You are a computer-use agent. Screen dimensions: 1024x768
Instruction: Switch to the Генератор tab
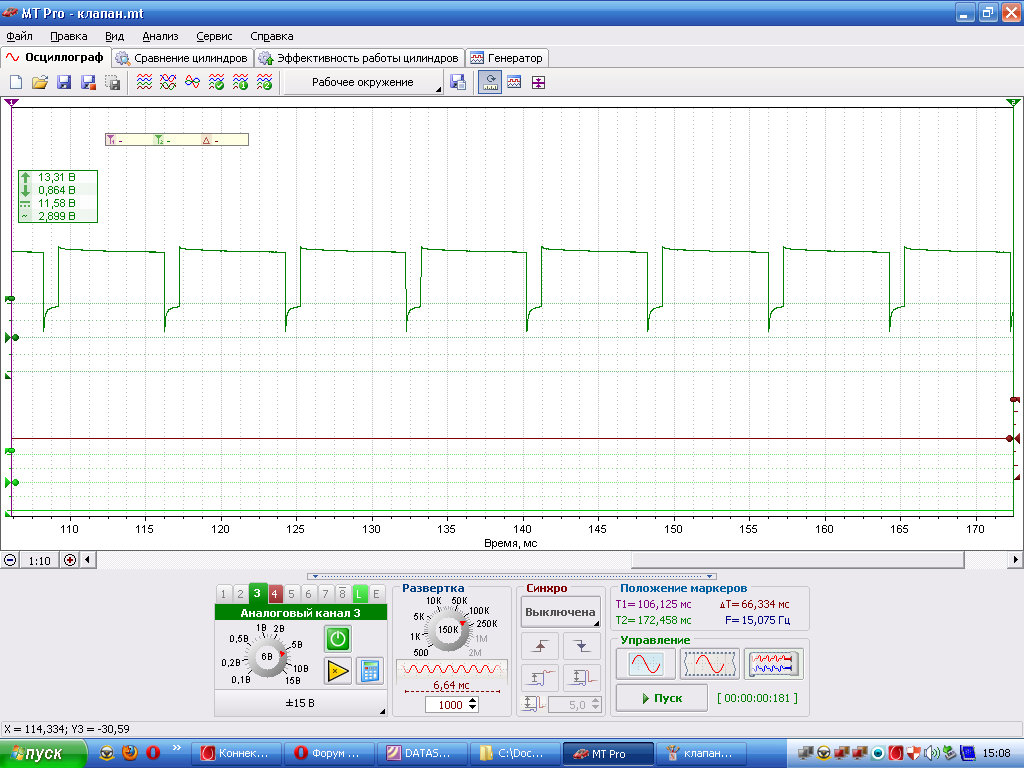pyautogui.click(x=507, y=57)
